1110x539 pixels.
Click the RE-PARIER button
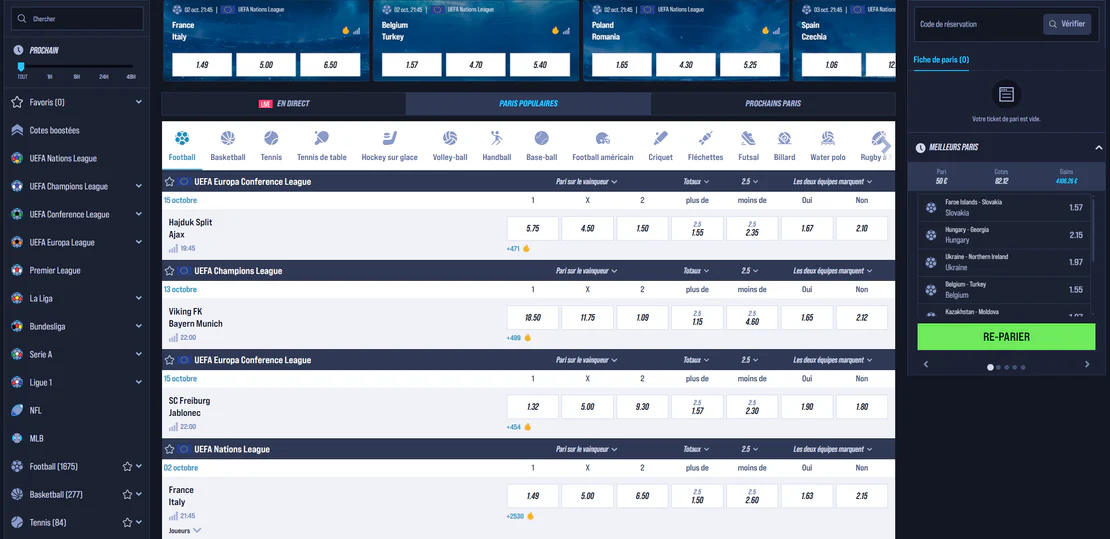(1006, 337)
